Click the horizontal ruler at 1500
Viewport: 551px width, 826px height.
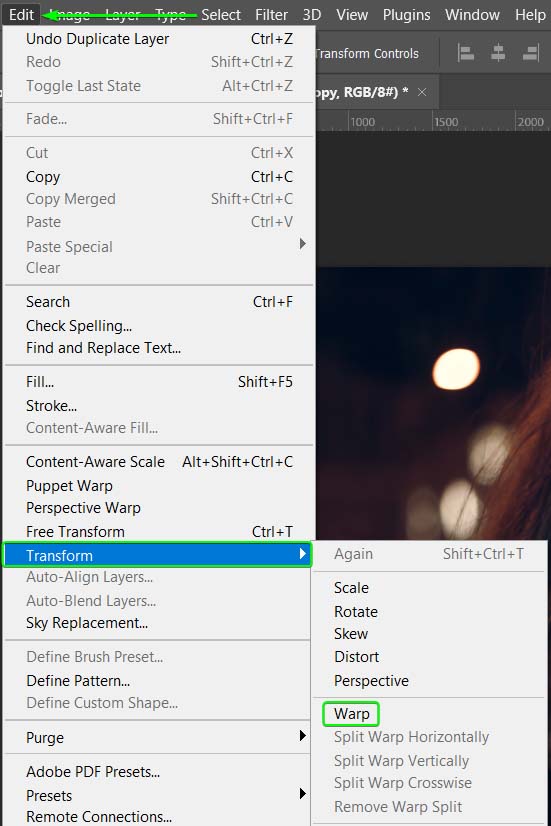pos(445,122)
